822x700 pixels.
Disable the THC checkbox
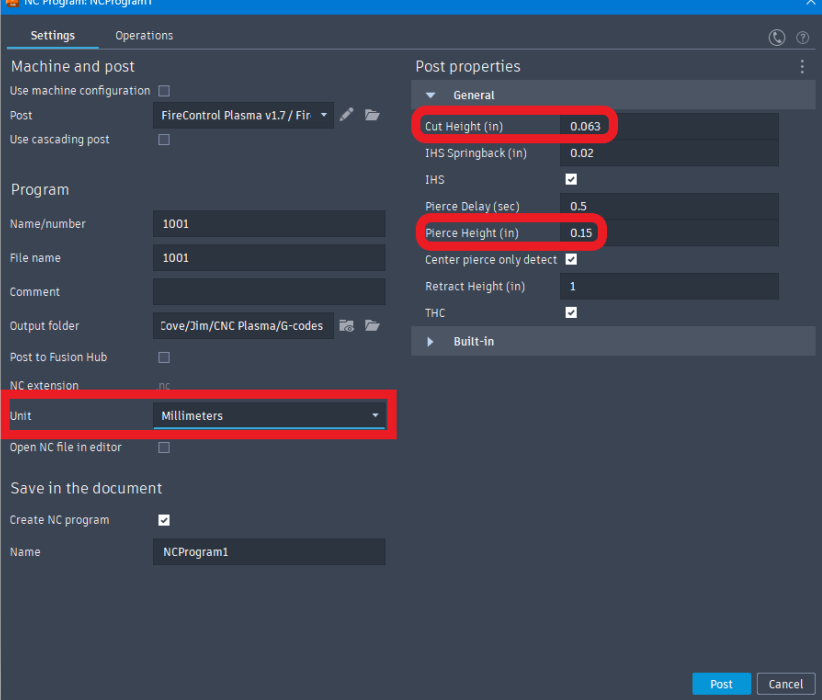[x=571, y=313]
